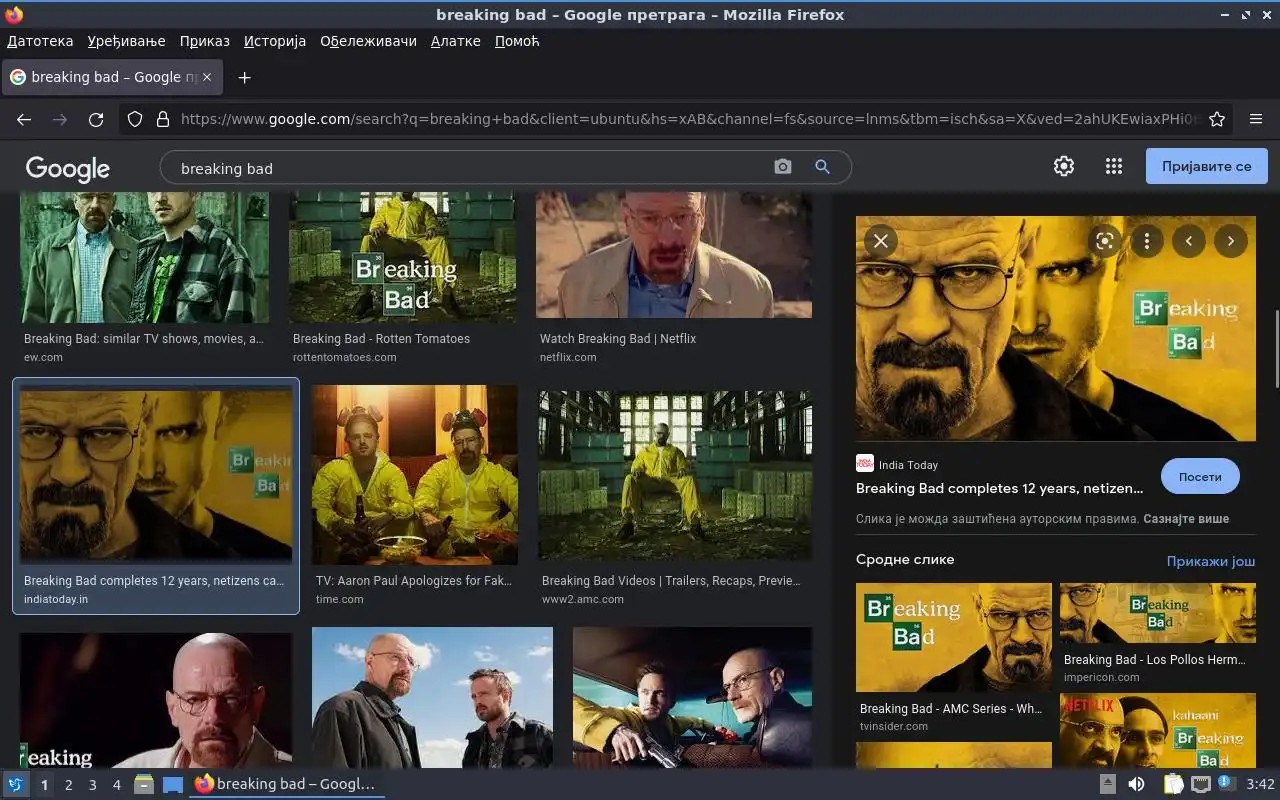1280x800 pixels.
Task: Search by image with camera icon
Action: pyautogui.click(x=783, y=167)
